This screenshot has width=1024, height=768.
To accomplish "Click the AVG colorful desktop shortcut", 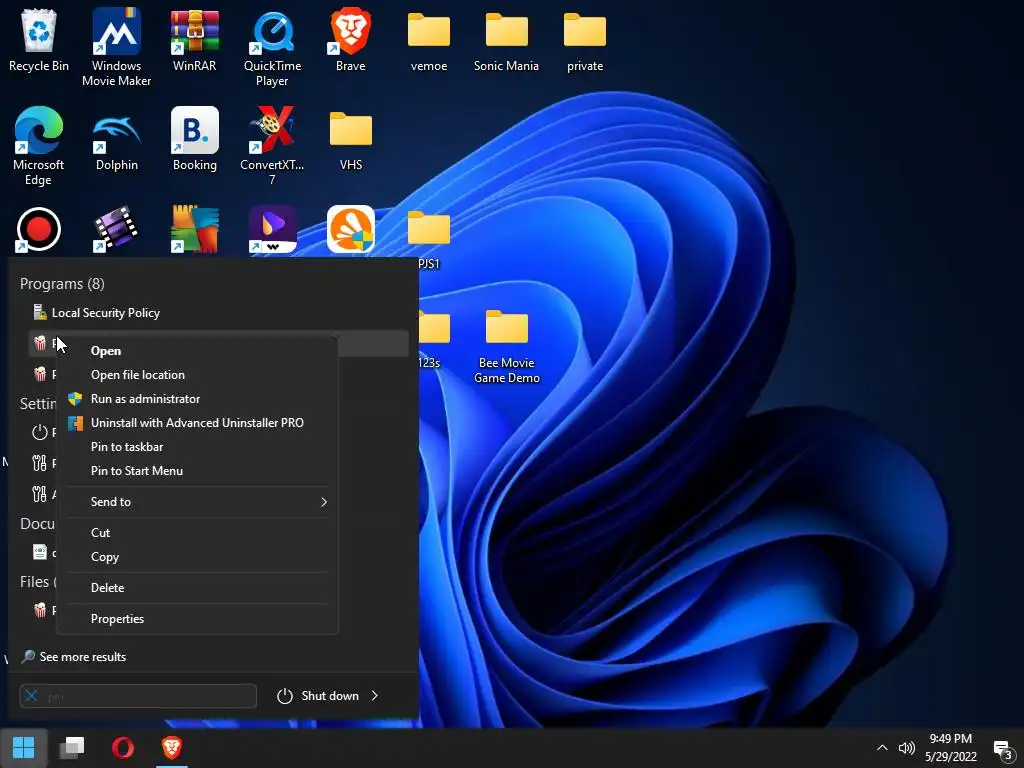I will [195, 230].
